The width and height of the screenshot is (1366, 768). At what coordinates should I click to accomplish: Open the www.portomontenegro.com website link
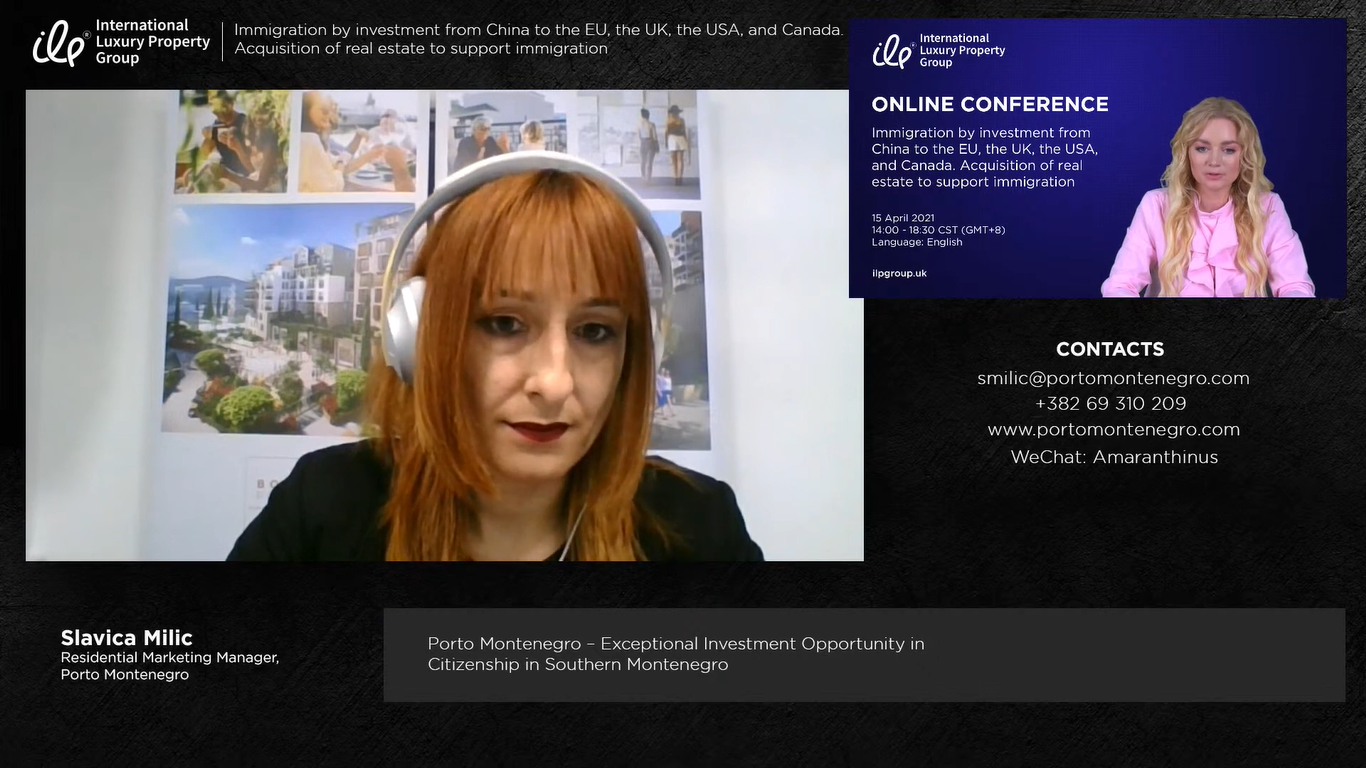point(1113,430)
